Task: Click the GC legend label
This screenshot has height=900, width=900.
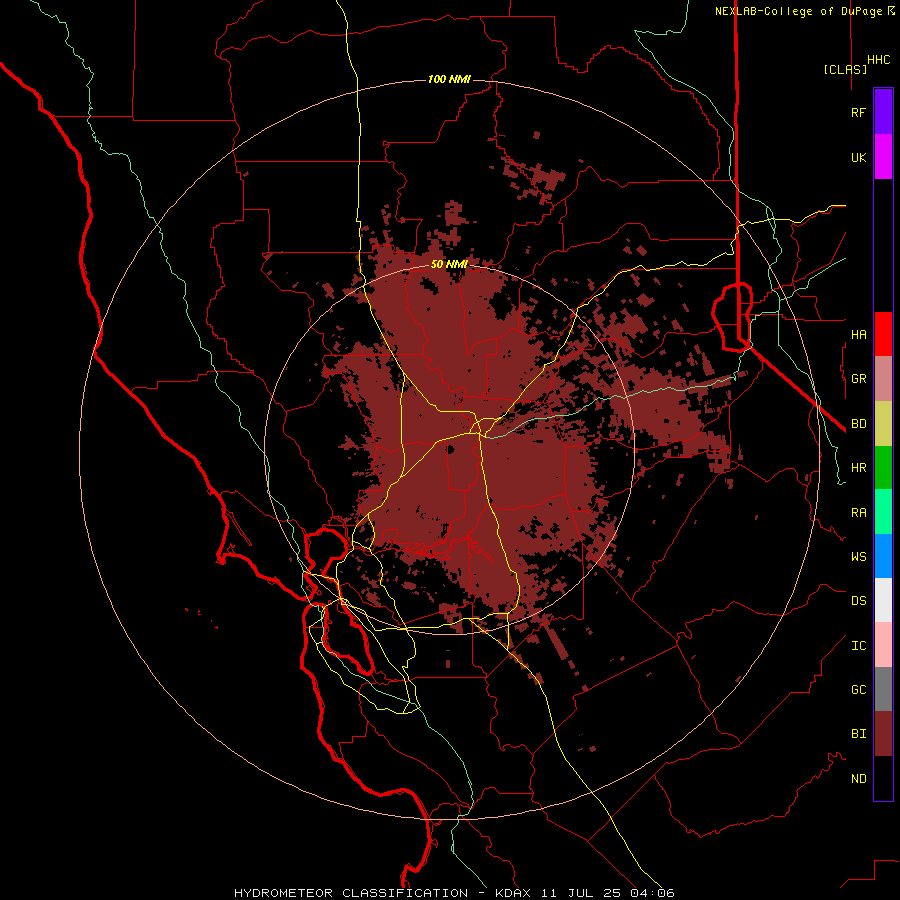Action: pyautogui.click(x=858, y=690)
